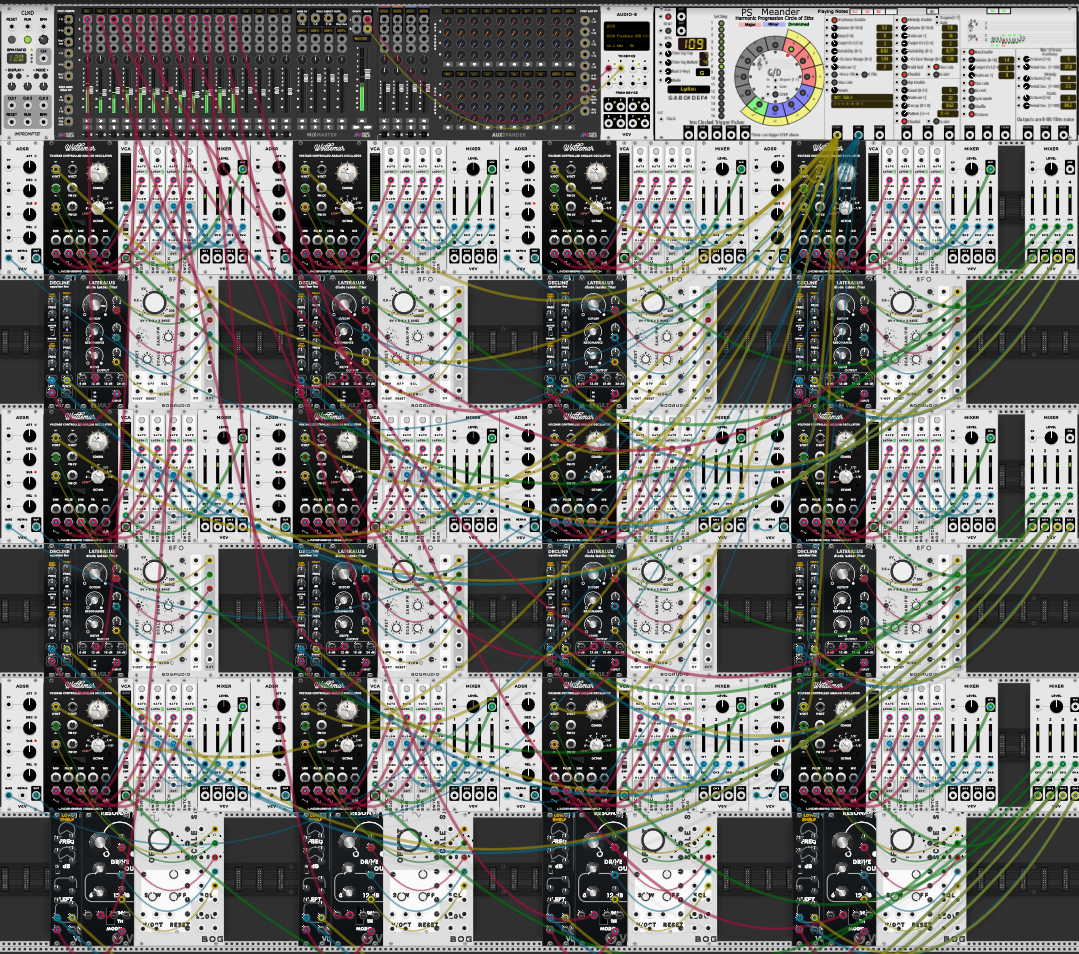This screenshot has width=1079, height=954.
Task: Click AUDIO-8 To Device input 1 jack
Action: [x=608, y=68]
